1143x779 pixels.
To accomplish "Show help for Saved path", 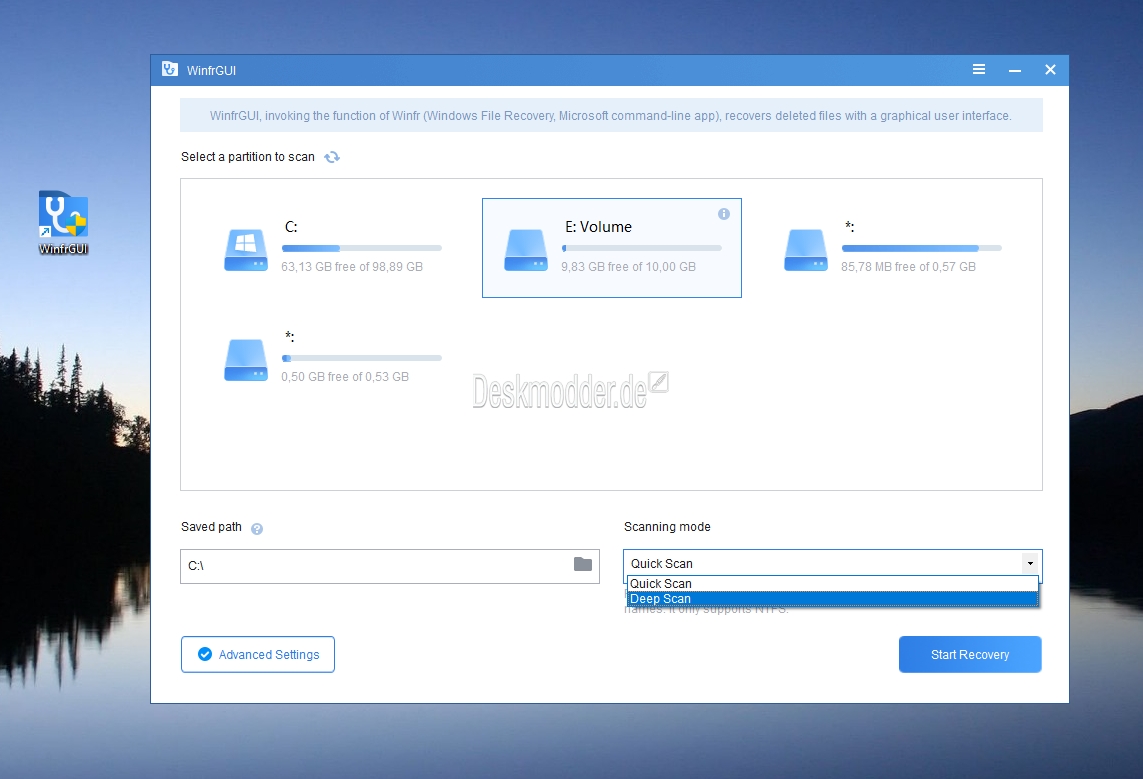I will click(257, 529).
